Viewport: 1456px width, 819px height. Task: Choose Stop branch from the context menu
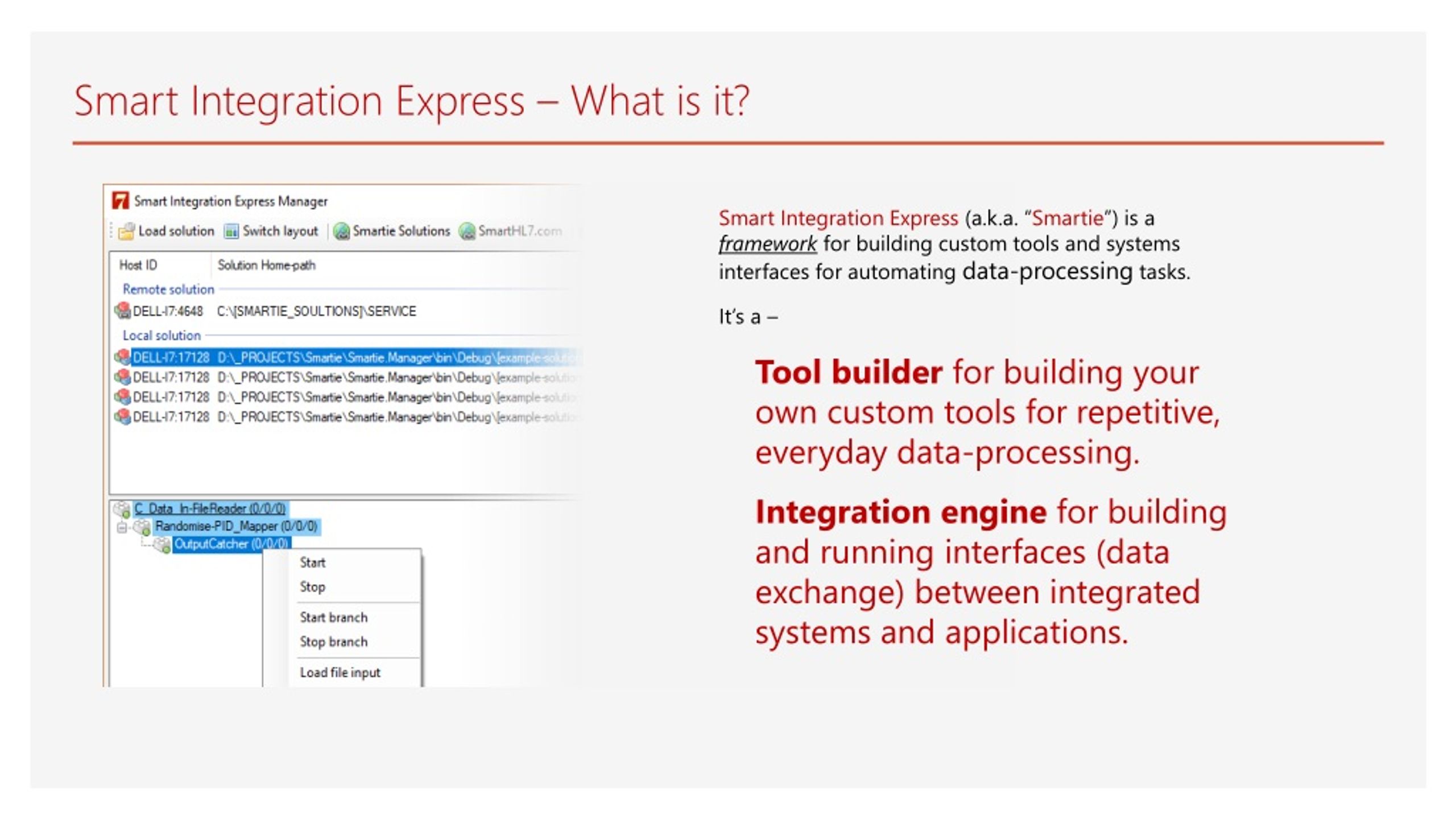[x=333, y=642]
